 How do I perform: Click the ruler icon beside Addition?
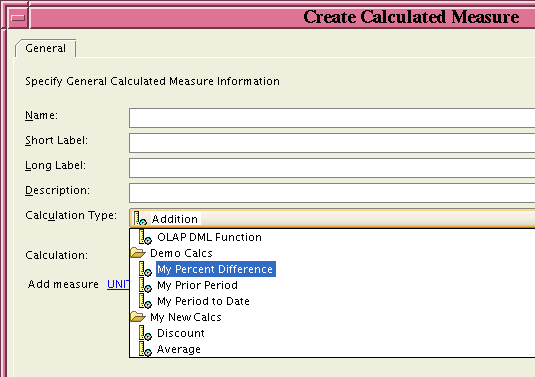140,218
